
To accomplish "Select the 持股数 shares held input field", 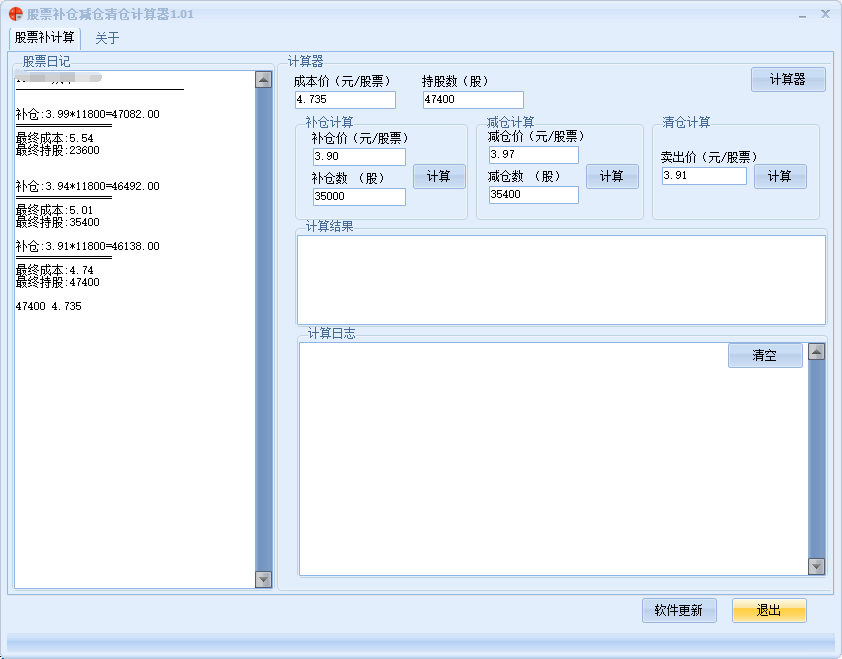I will (x=471, y=99).
